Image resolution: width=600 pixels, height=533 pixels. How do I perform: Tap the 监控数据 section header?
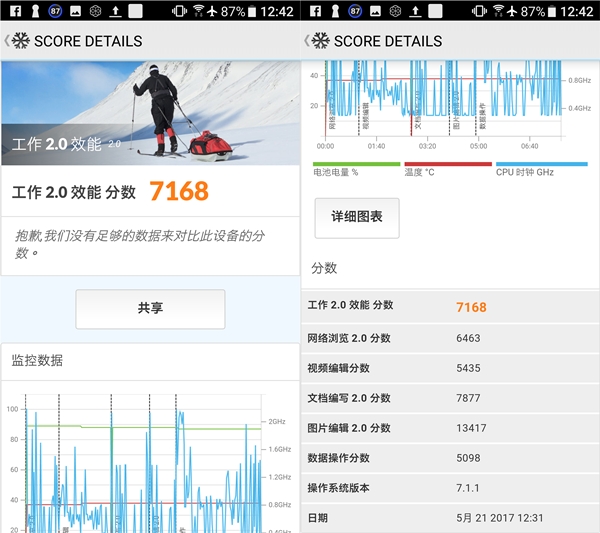40,360
